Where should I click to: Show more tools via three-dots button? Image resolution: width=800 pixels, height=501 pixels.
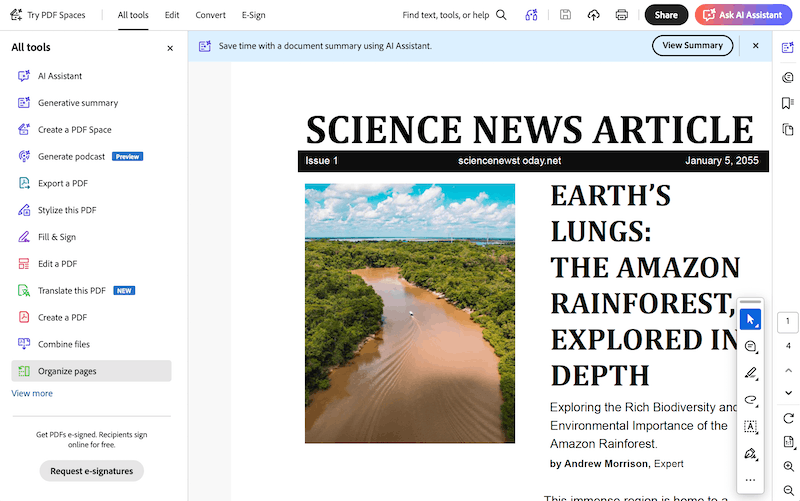pos(750,481)
